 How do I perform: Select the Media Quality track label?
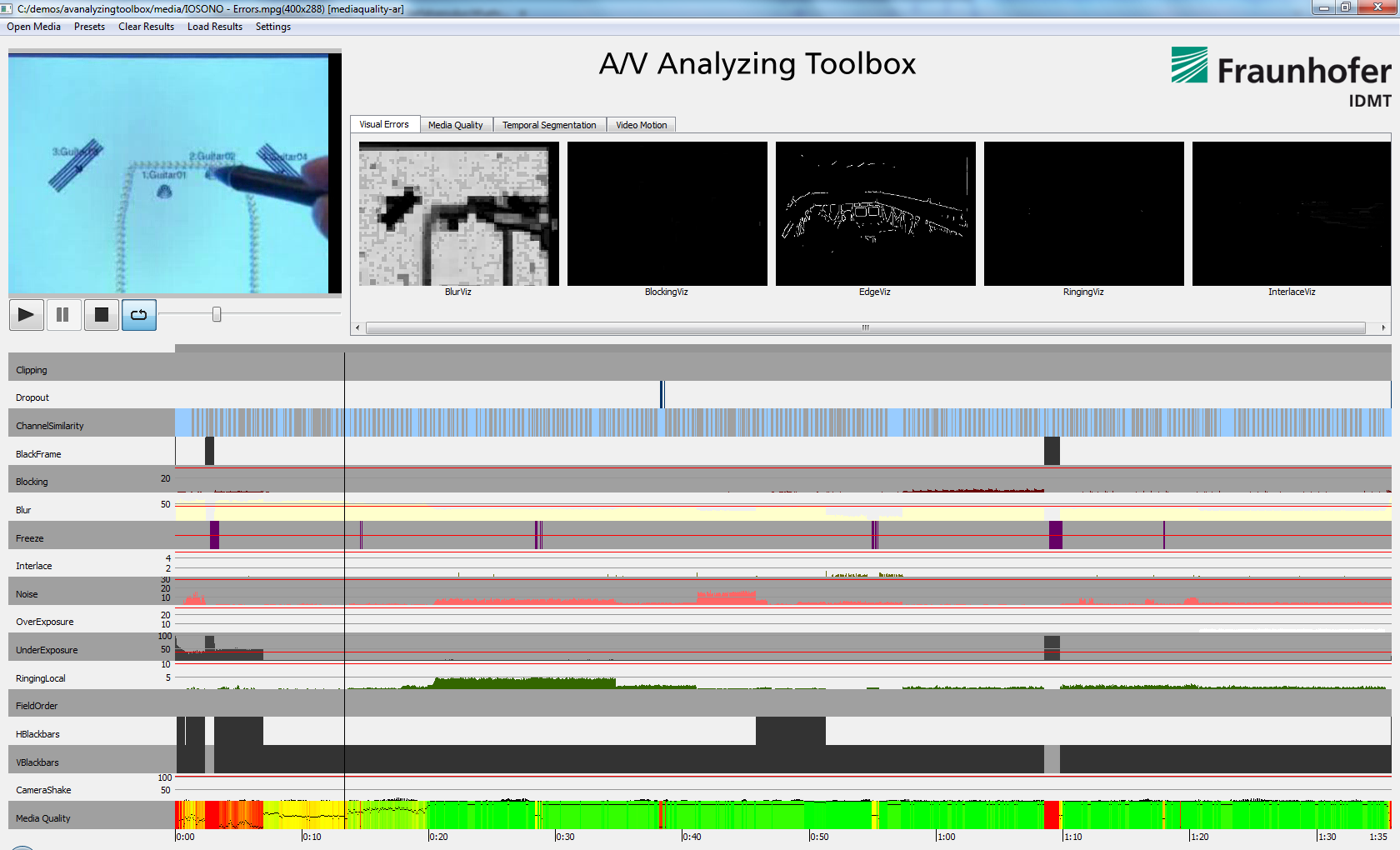click(43, 818)
